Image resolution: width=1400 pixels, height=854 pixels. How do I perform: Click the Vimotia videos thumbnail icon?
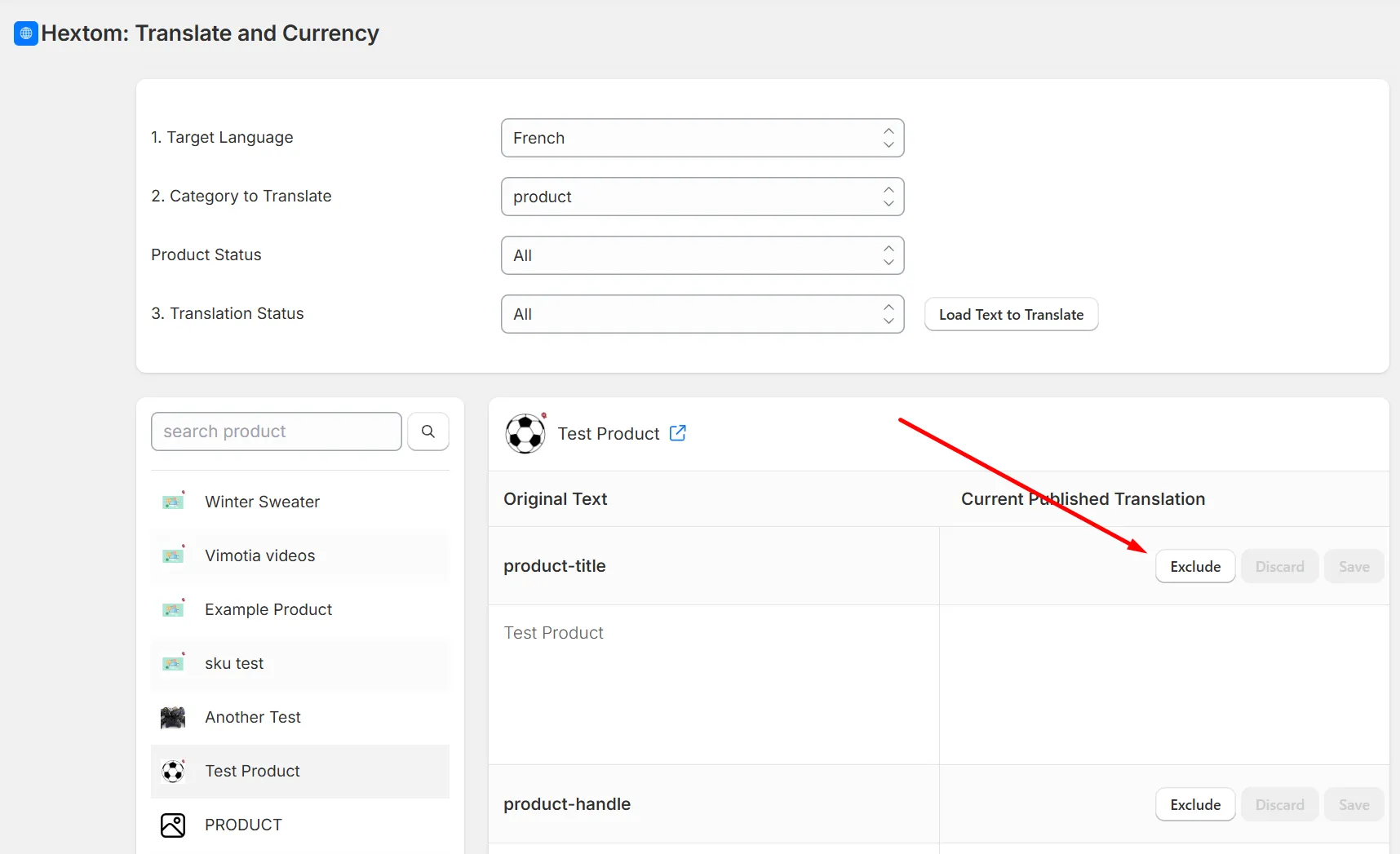(173, 555)
